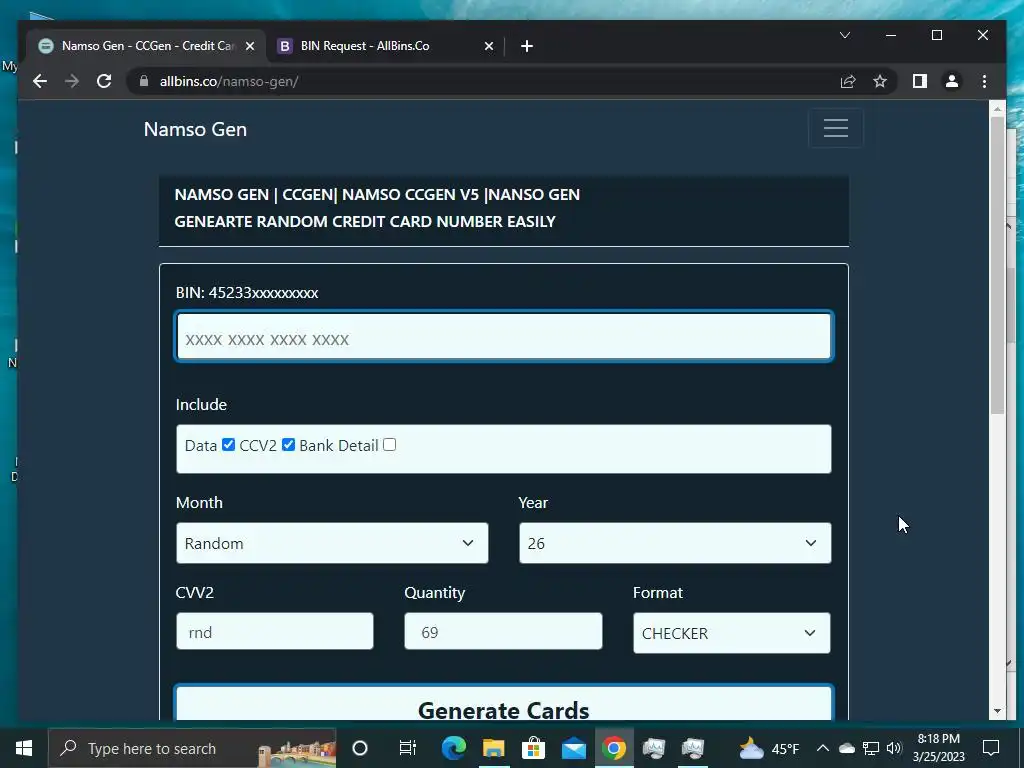Open the Namso Gen hamburger menu
Viewport: 1024px width, 768px height.
[835, 128]
